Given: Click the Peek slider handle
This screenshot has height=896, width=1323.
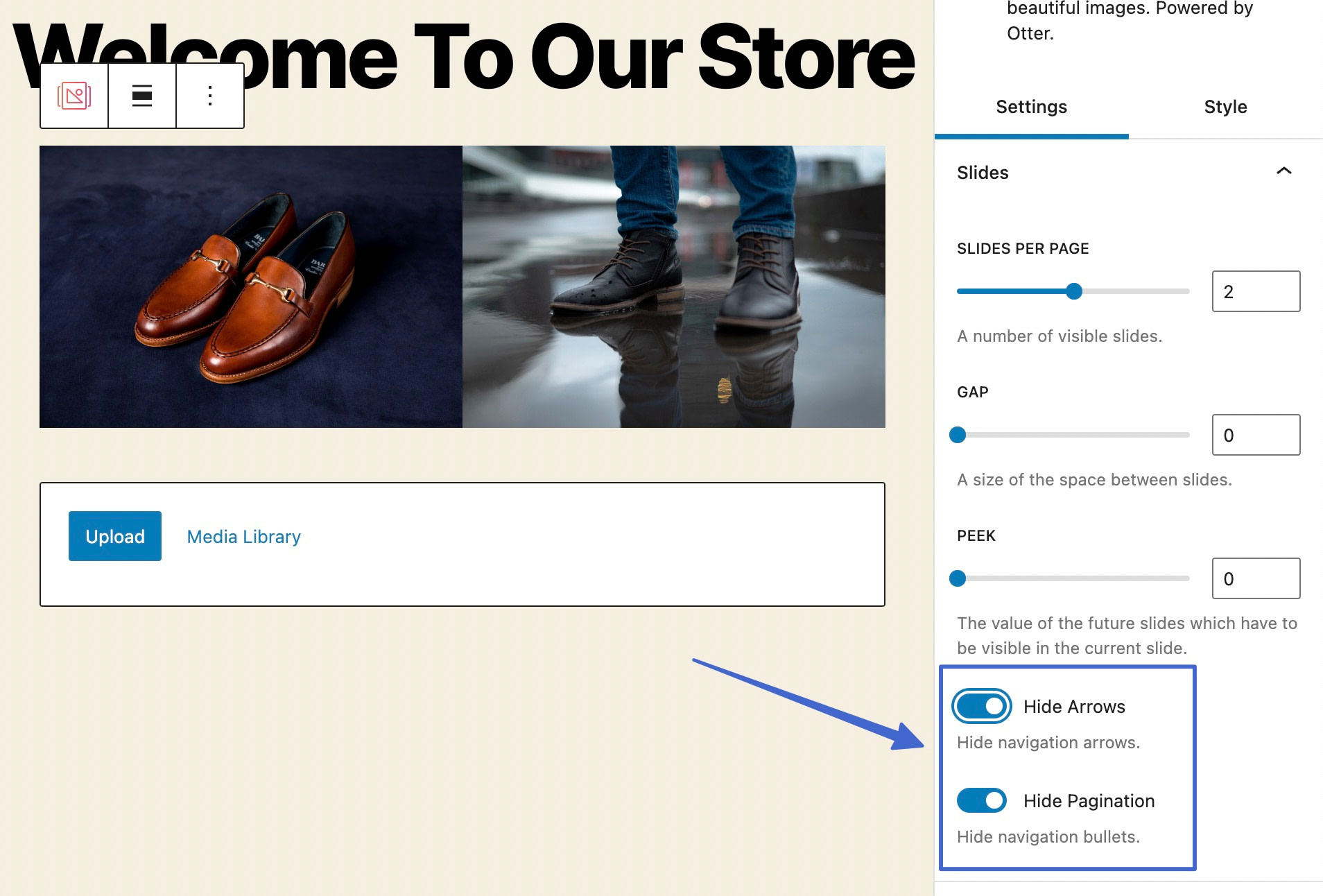Looking at the screenshot, I should pos(958,578).
